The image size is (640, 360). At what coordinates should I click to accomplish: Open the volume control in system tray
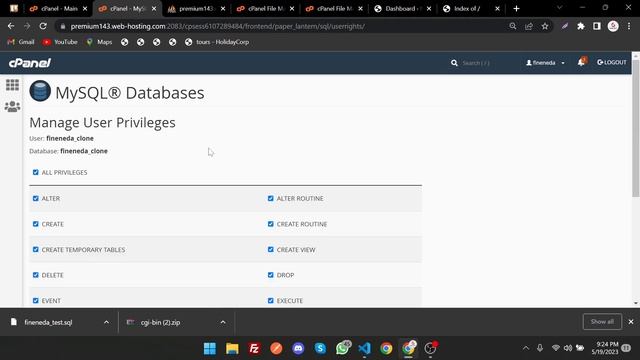[568, 348]
